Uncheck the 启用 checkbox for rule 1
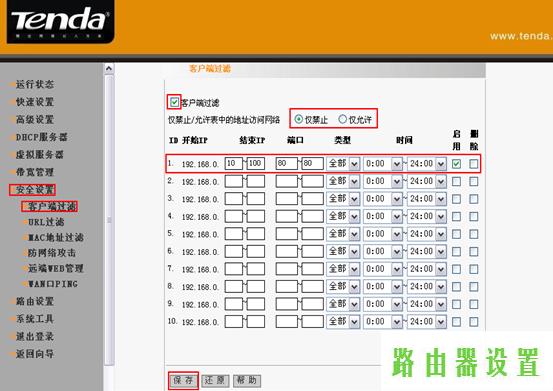 (456, 164)
